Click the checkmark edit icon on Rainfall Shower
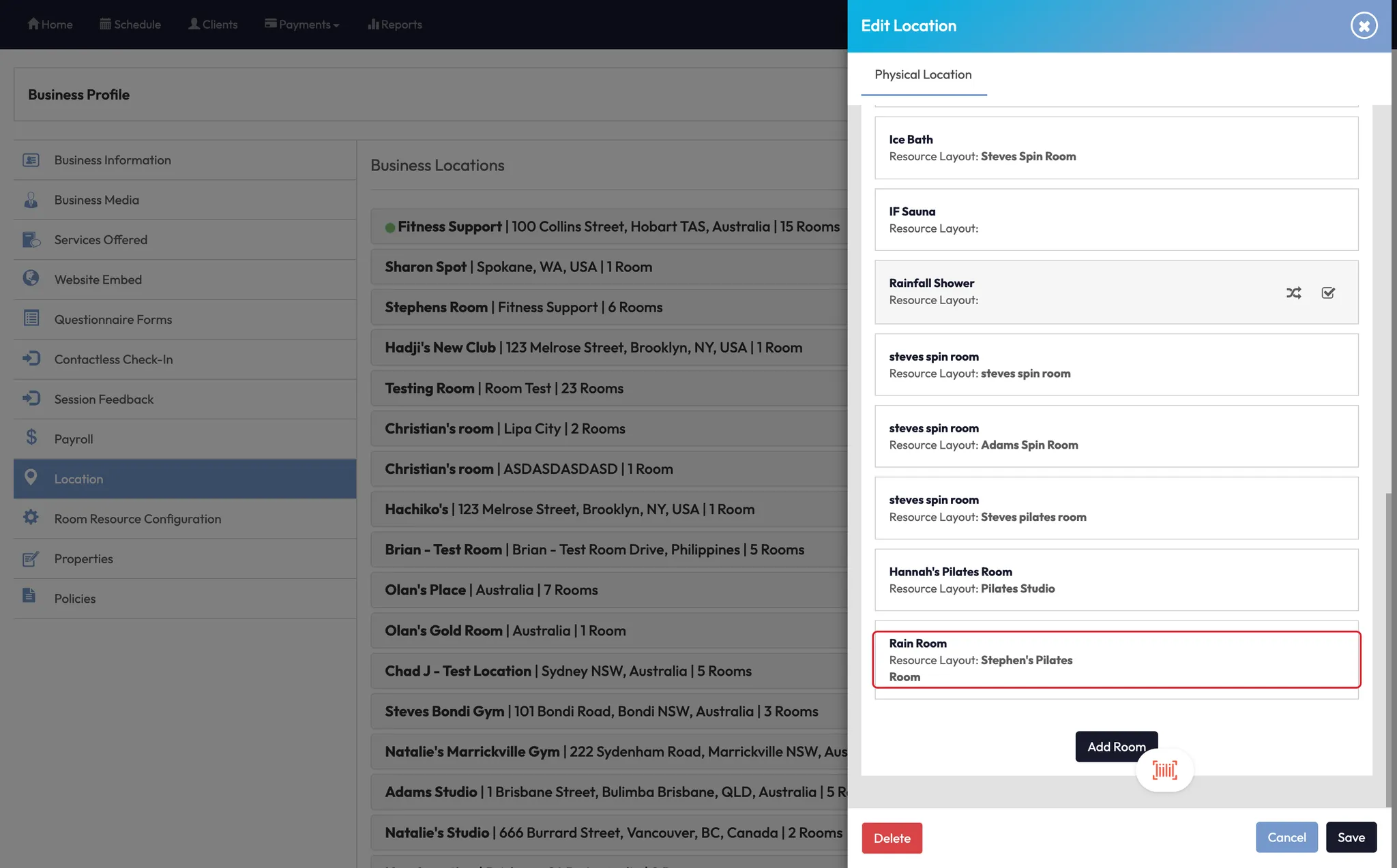 coord(1328,293)
